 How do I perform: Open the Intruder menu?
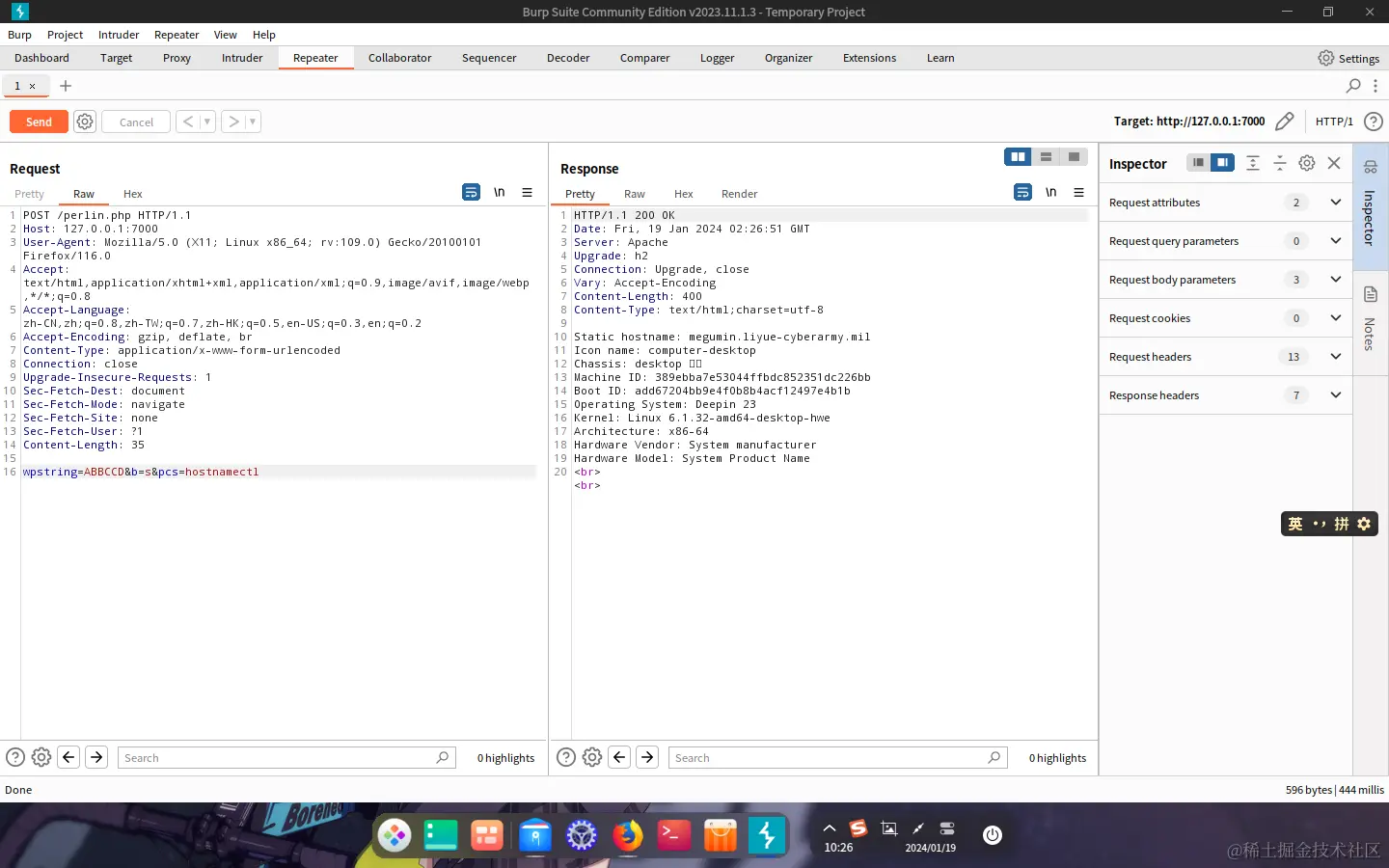[119, 35]
